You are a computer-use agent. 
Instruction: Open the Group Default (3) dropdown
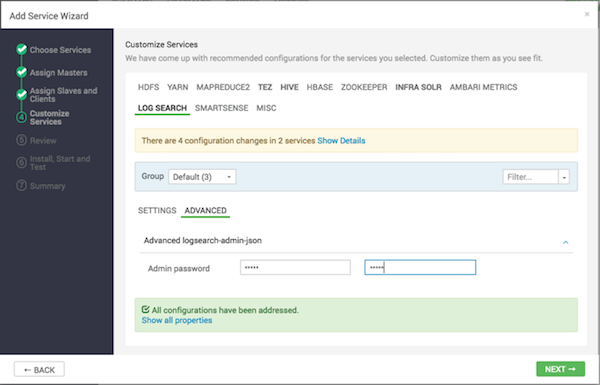pyautogui.click(x=202, y=177)
